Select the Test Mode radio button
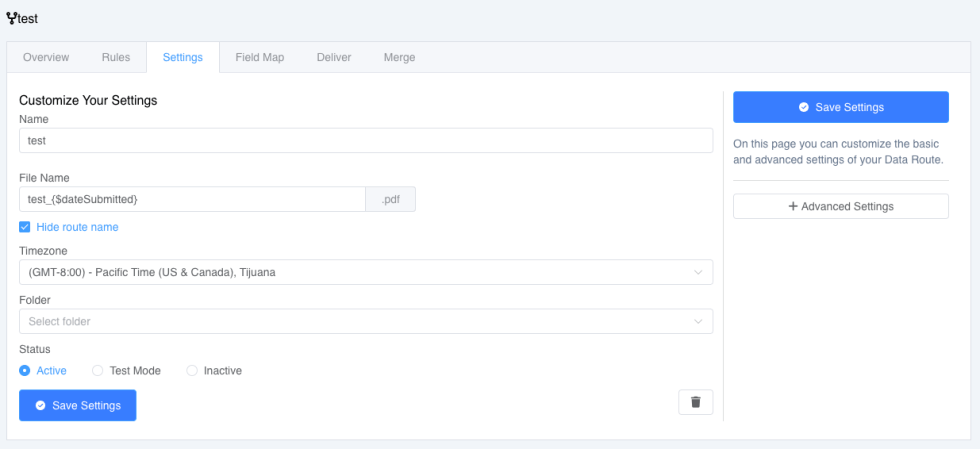 [x=98, y=371]
